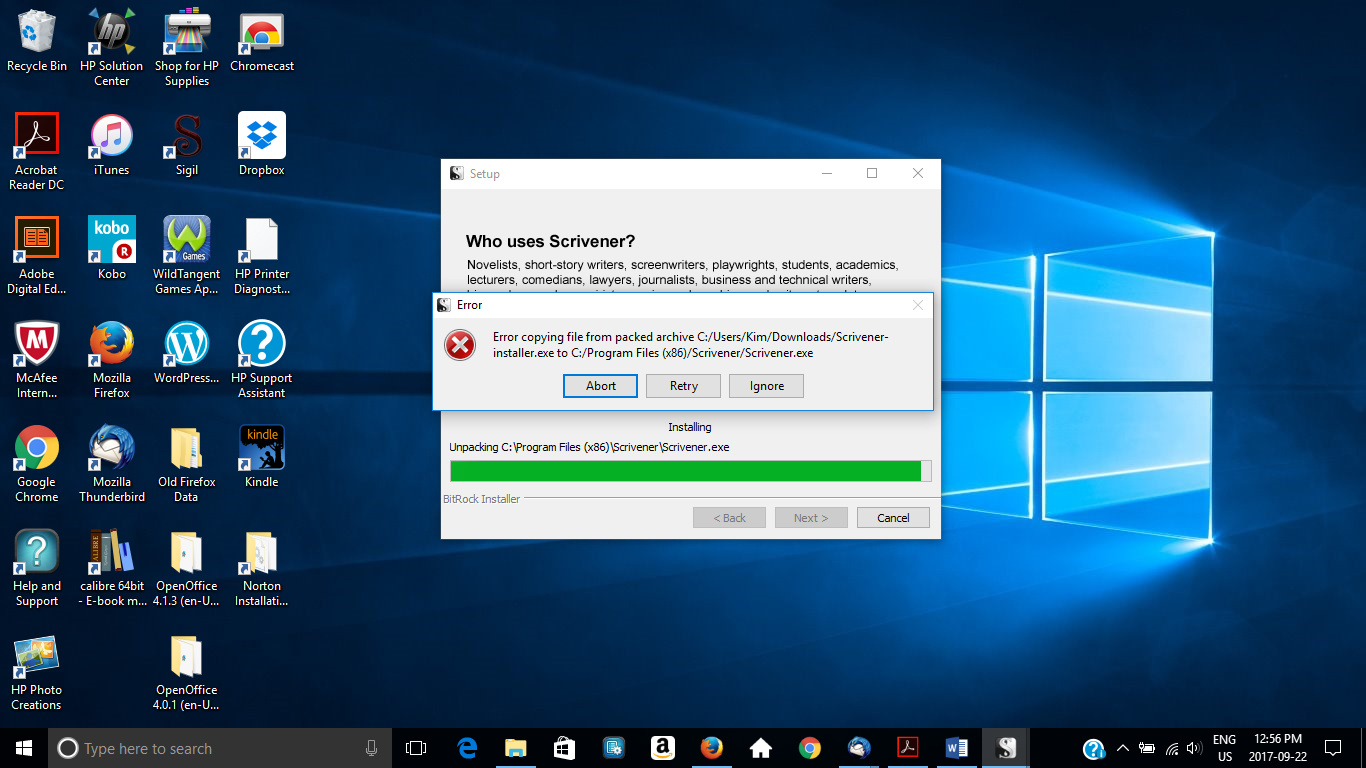Click the HP Support question-mark tray icon
Image resolution: width=1366 pixels, height=768 pixels.
pos(1094,748)
